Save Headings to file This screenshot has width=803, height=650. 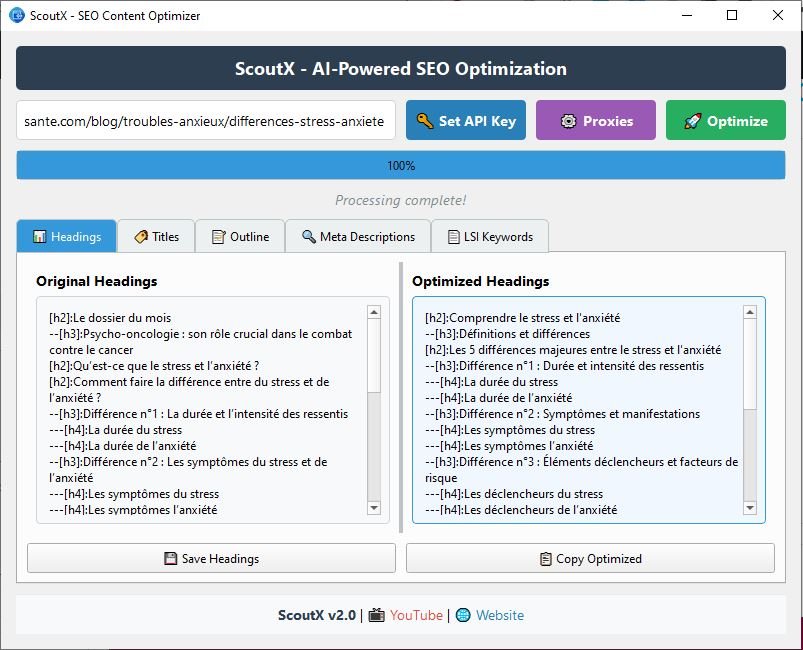coord(212,558)
